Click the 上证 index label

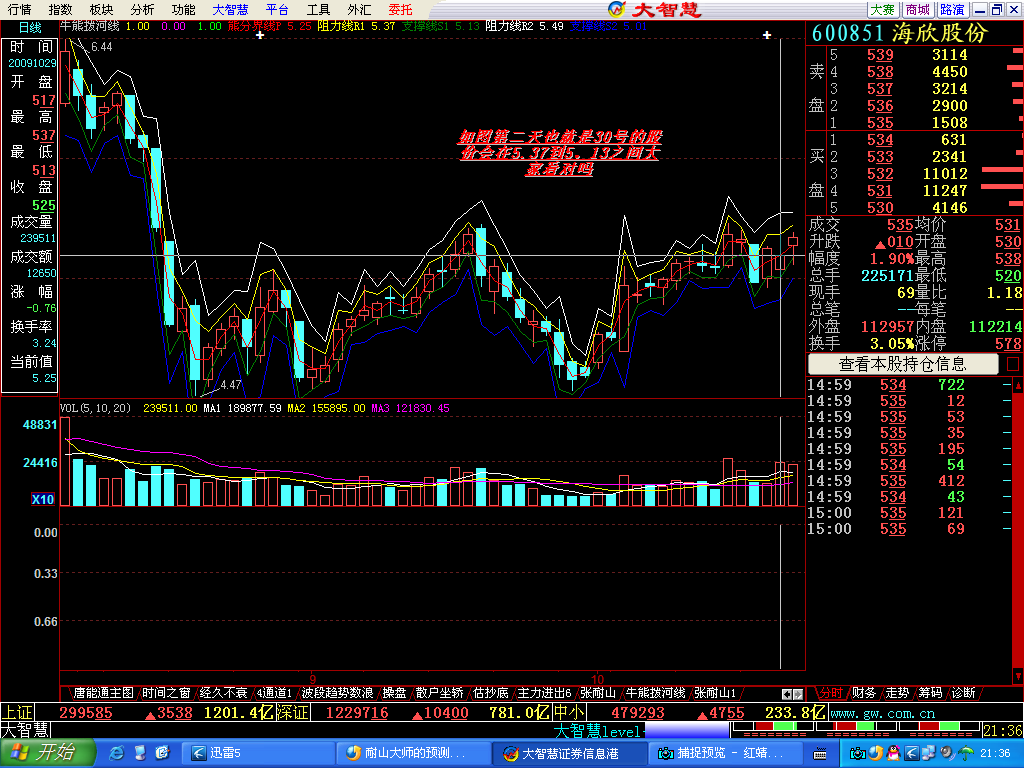[x=17, y=712]
